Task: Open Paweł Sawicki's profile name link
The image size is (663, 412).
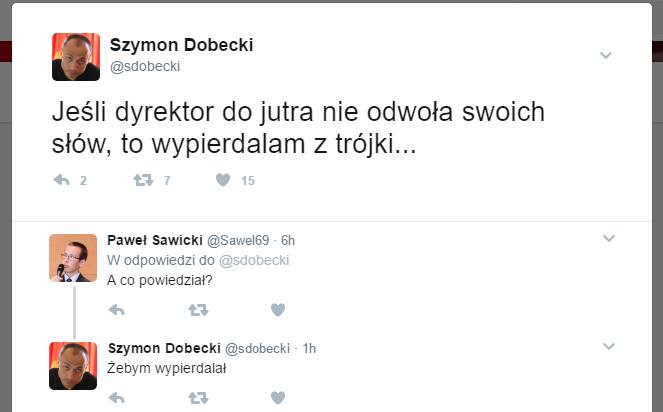Action: tap(153, 240)
